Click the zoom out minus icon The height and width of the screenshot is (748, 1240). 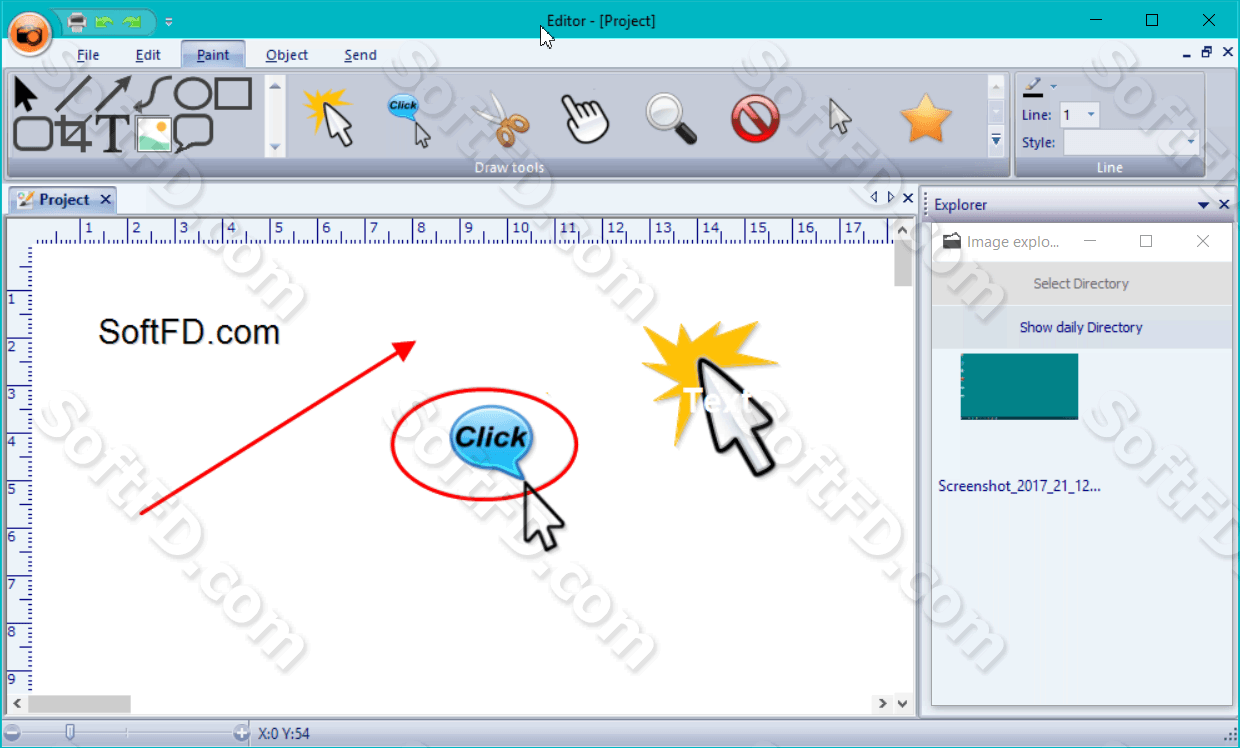coord(12,733)
